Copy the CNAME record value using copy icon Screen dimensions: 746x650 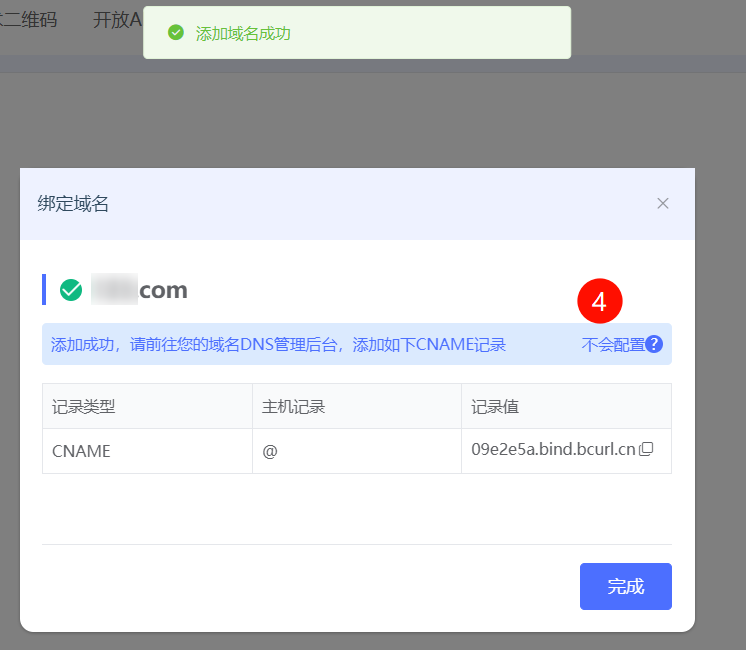[x=646, y=449]
